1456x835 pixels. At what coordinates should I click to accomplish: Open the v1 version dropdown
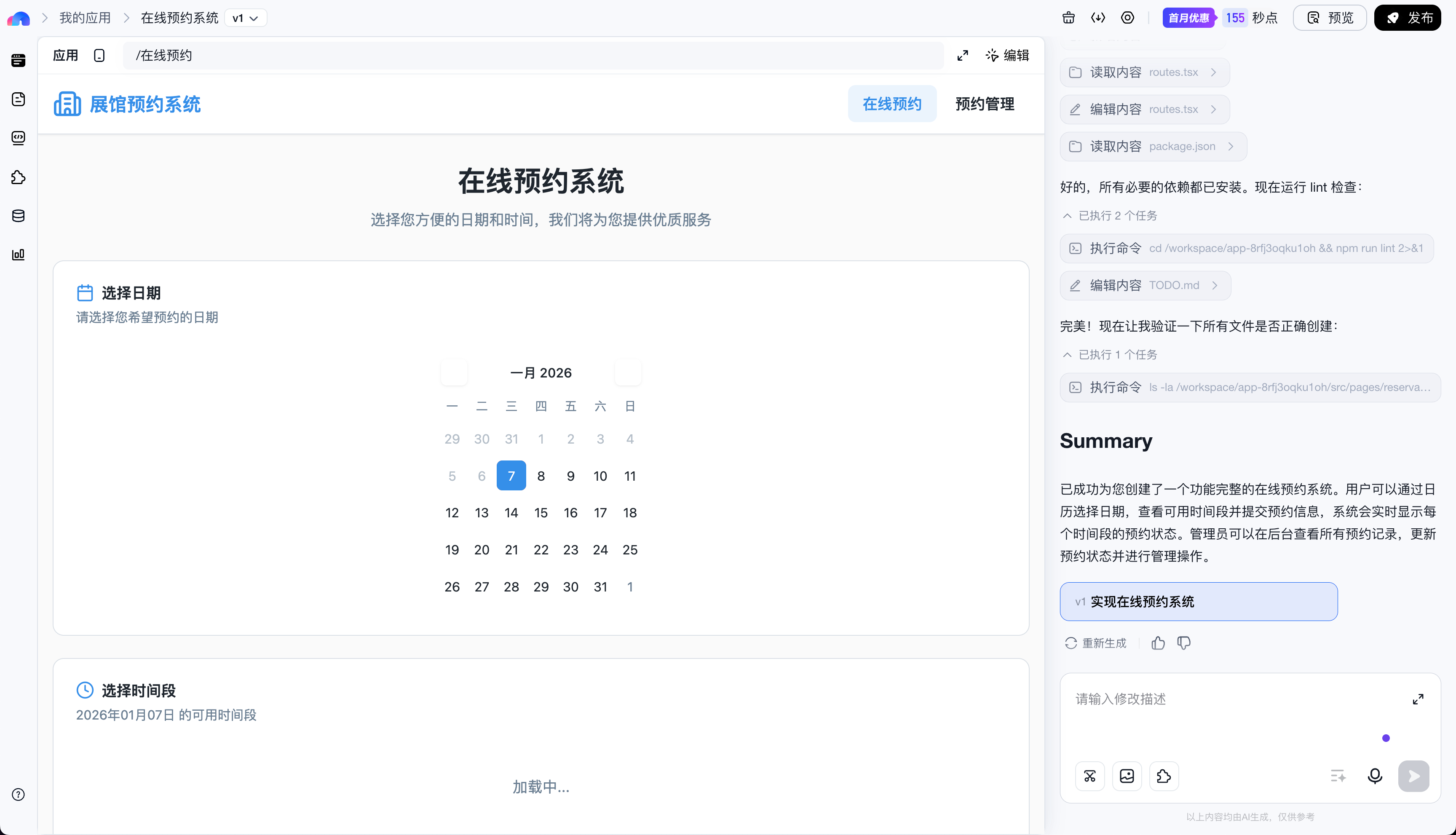tap(246, 18)
